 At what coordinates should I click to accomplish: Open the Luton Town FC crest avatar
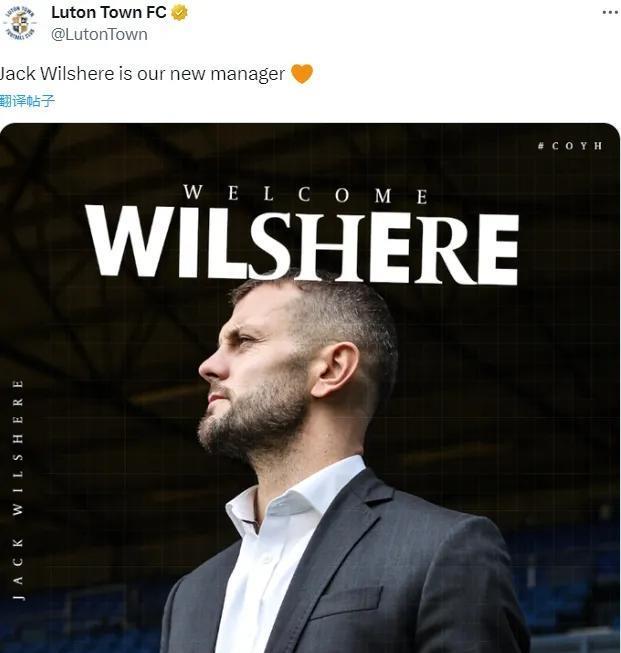coord(20,23)
